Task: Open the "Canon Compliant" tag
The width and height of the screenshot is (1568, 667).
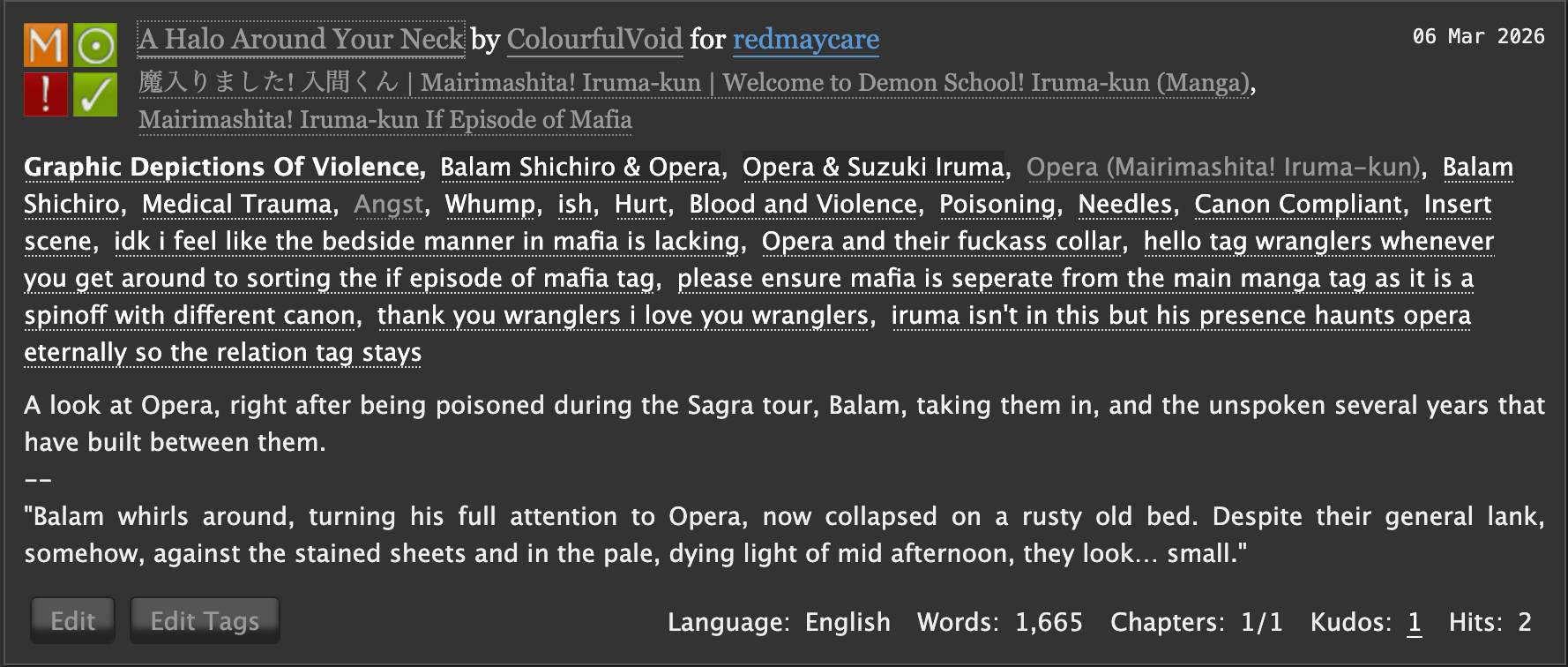Action: coord(1297,204)
